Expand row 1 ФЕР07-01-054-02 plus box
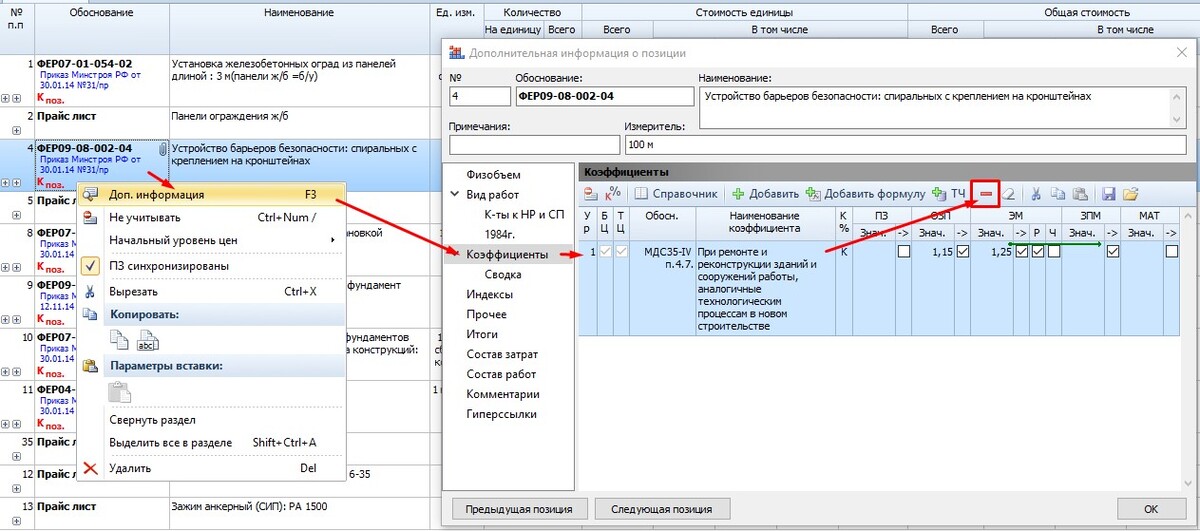Viewport: 1200px width, 531px height. click(x=6, y=98)
